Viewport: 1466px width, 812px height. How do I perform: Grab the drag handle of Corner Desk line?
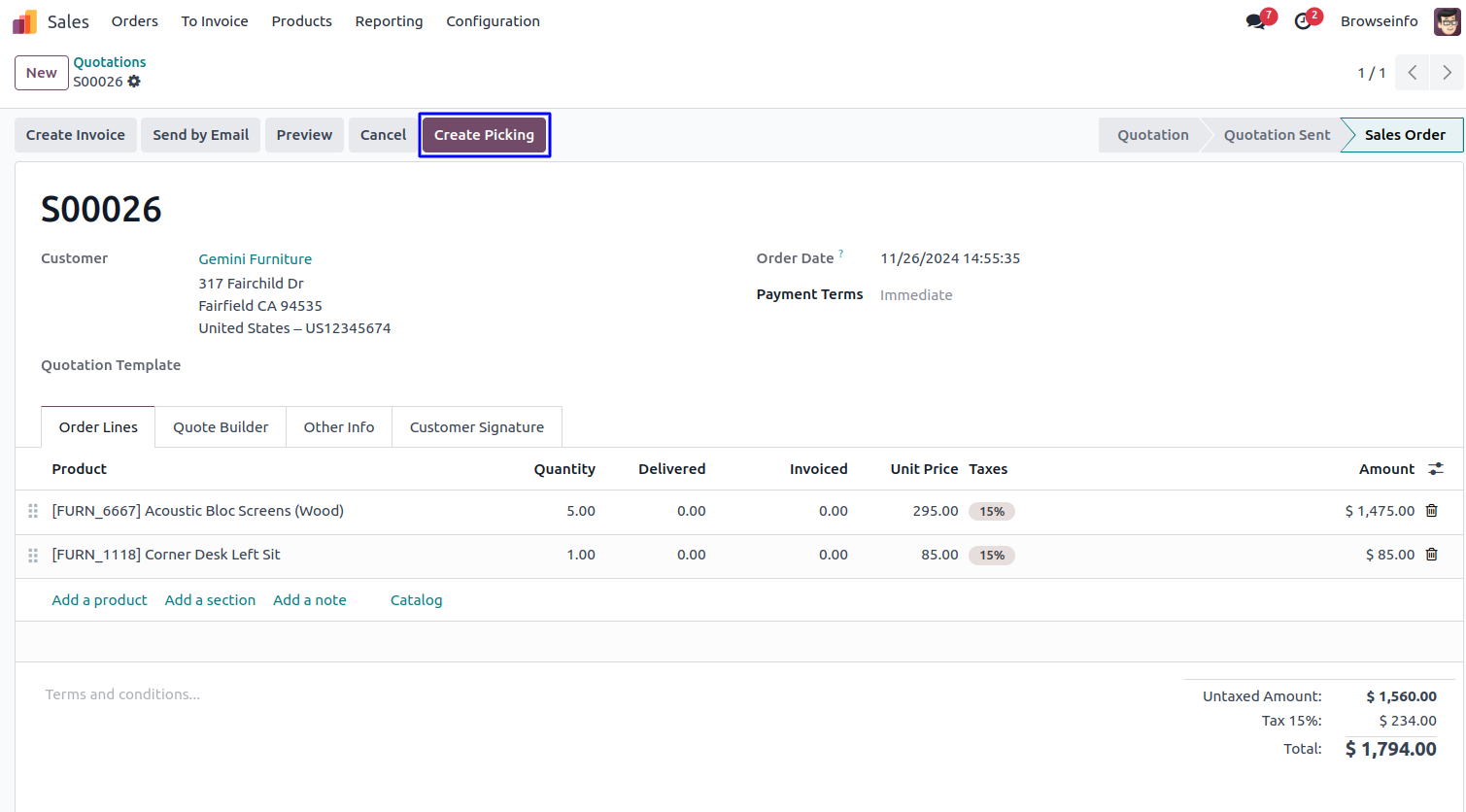33,556
